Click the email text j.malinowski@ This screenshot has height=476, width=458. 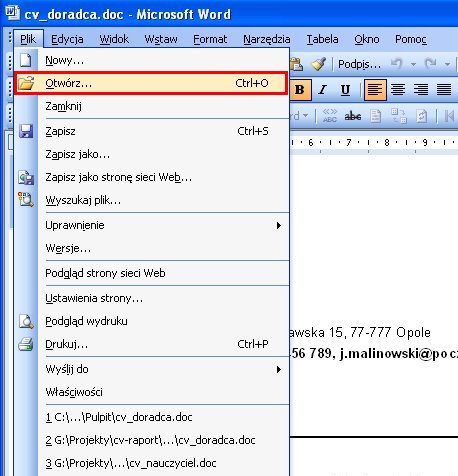[x=386, y=354]
